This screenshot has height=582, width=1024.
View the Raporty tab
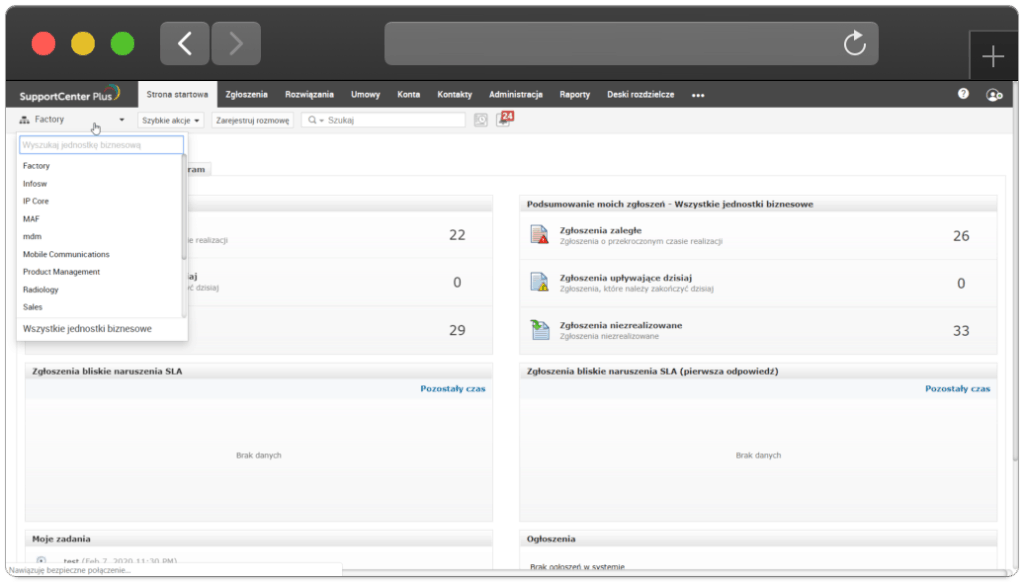575,95
